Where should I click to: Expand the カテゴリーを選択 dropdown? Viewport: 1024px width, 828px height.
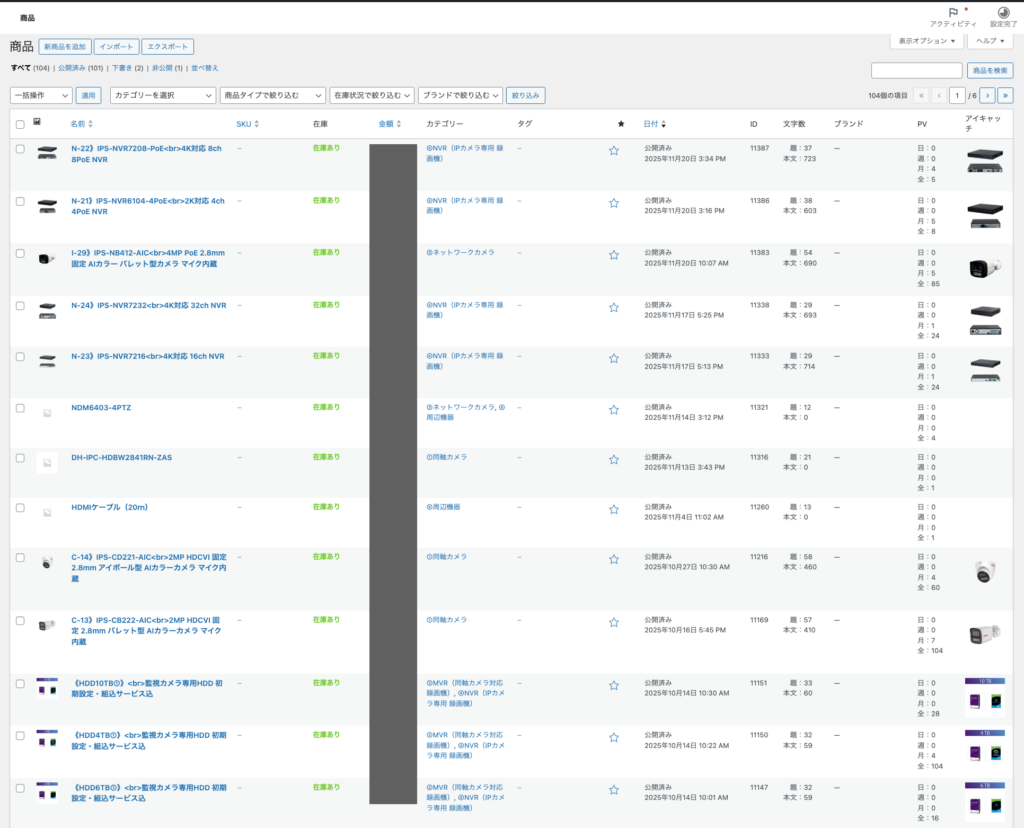(162, 95)
